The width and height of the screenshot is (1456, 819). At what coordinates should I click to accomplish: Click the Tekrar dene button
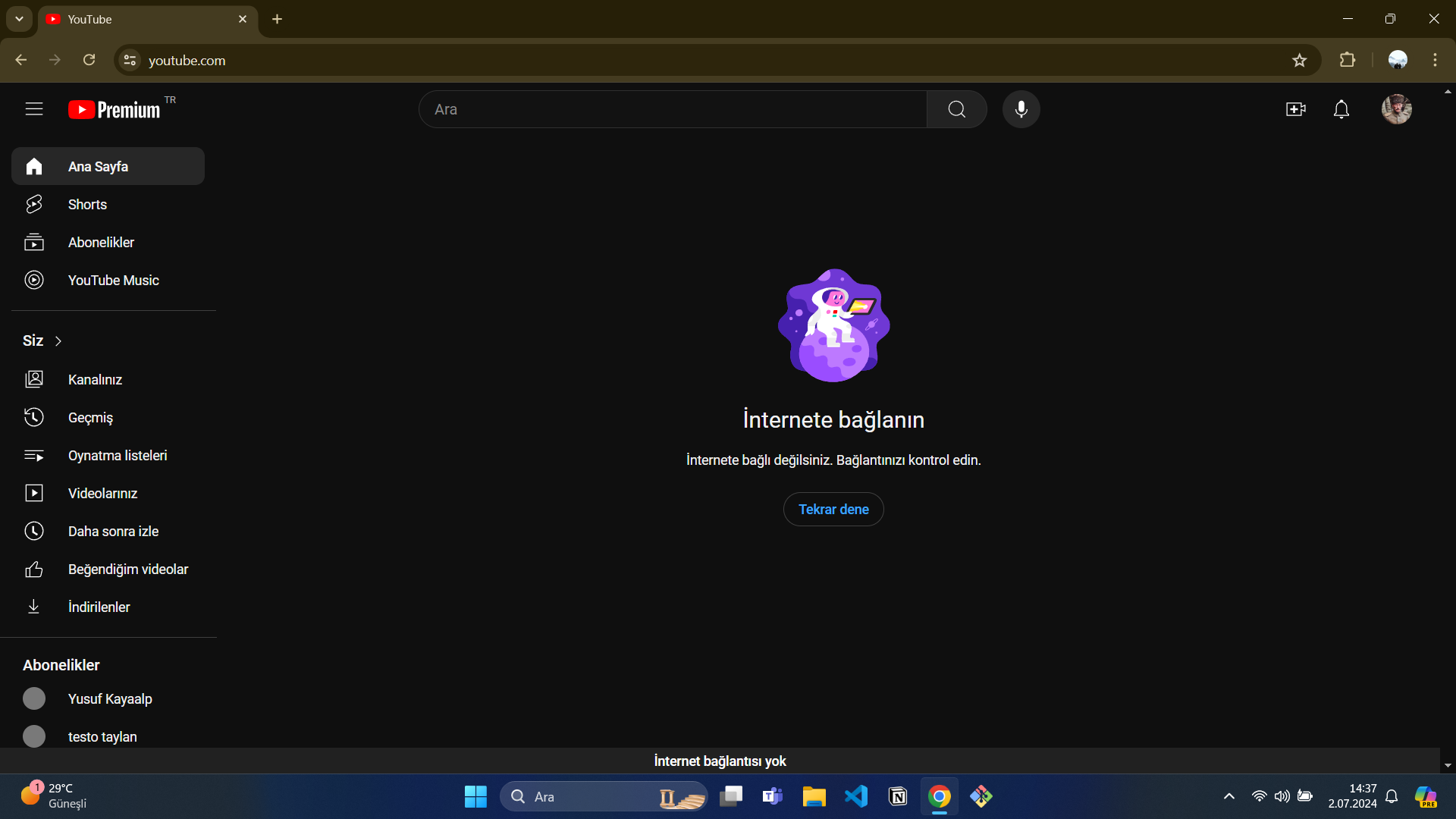[833, 510]
